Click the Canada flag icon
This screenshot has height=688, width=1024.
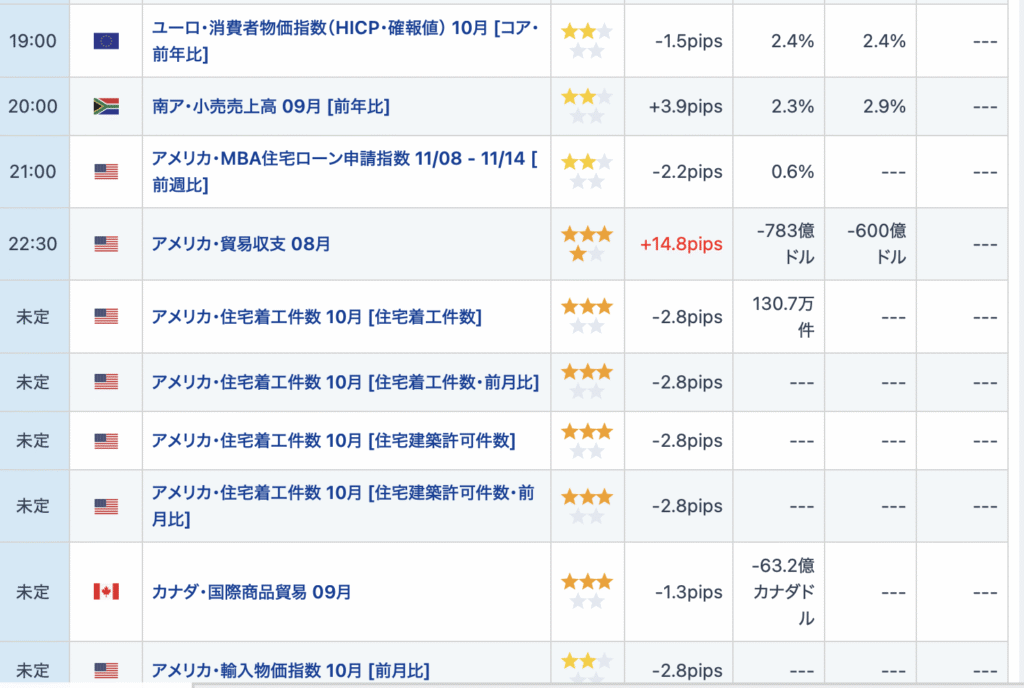tap(106, 591)
